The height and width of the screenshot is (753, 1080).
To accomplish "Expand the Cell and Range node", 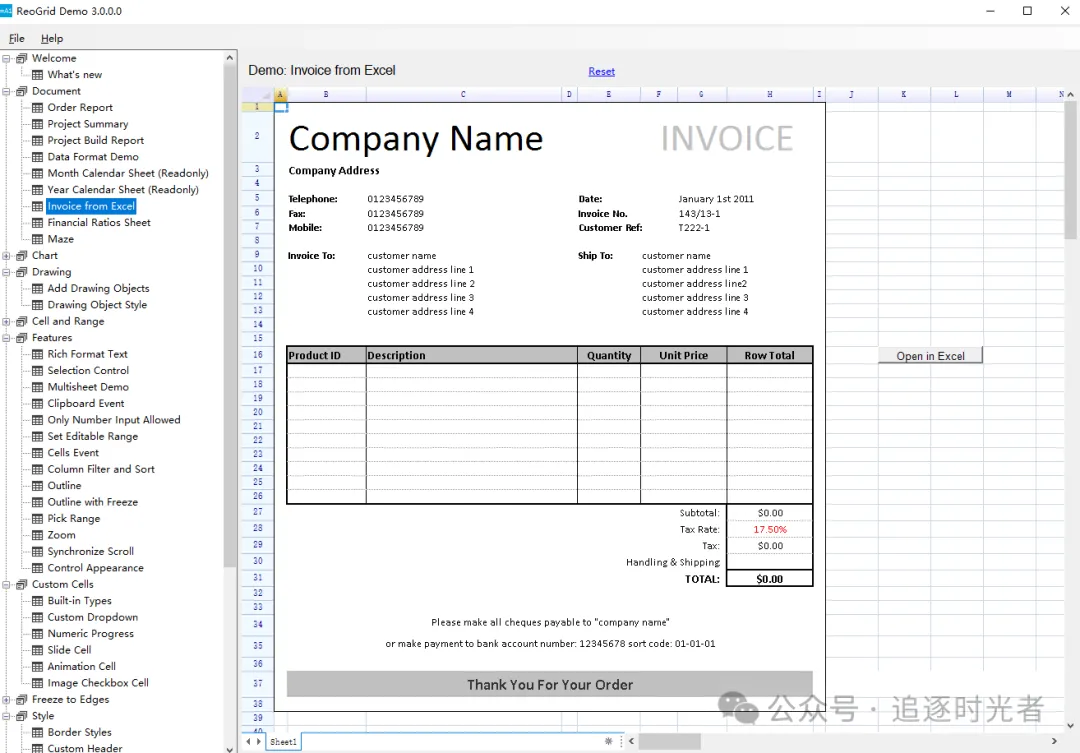I will click(x=6, y=322).
